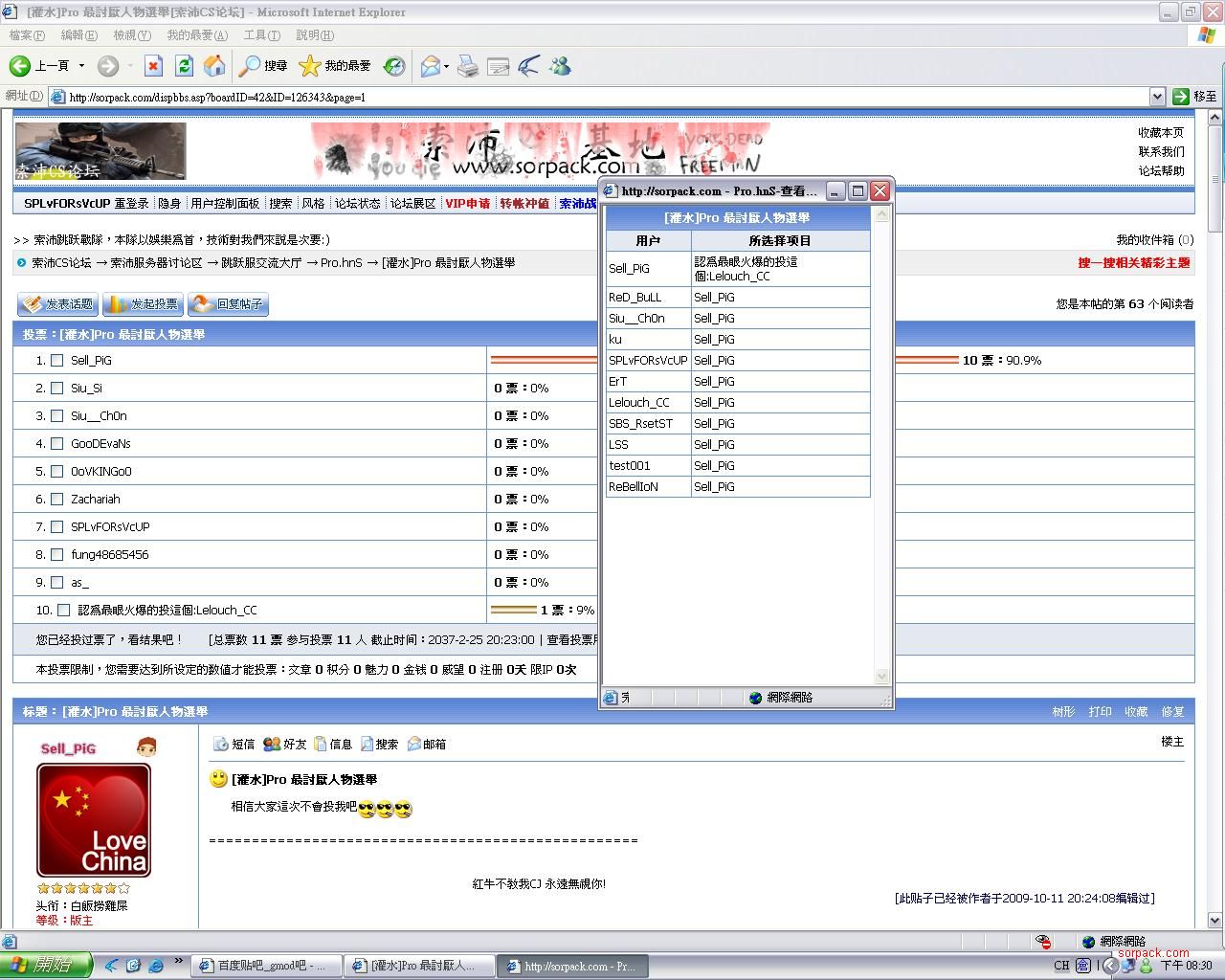Click the 发起投票 button

(143, 304)
